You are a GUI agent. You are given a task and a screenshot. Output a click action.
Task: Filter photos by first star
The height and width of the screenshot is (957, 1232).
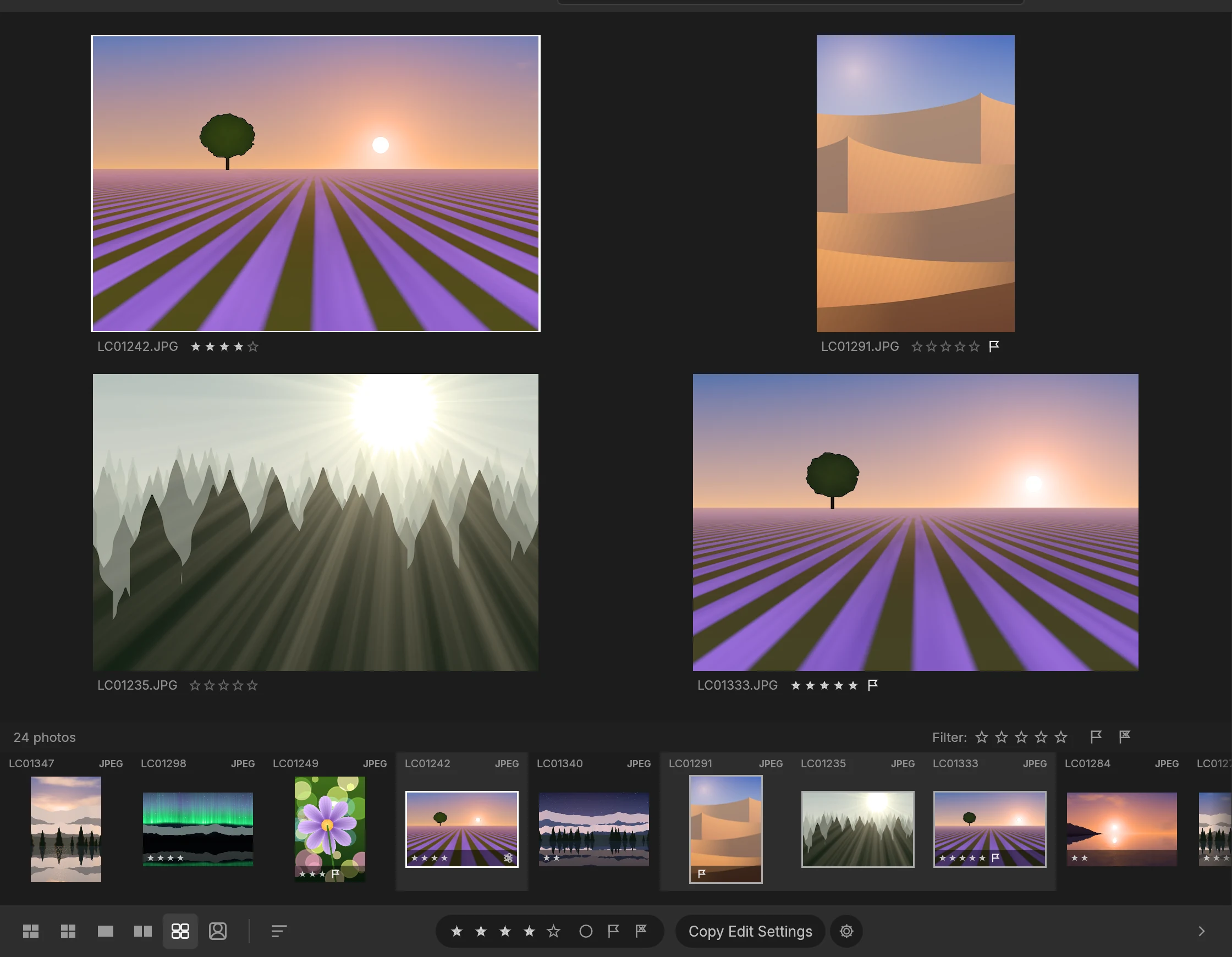click(982, 737)
